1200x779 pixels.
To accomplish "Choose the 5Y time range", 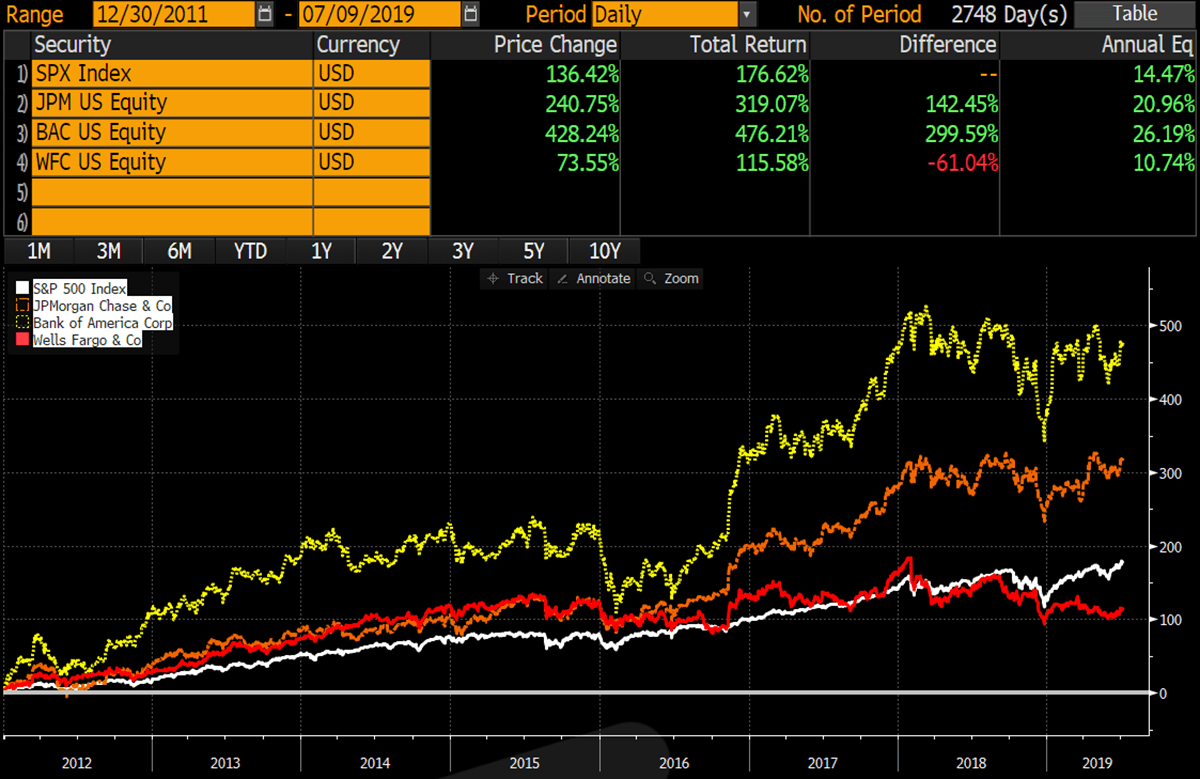I will click(533, 251).
